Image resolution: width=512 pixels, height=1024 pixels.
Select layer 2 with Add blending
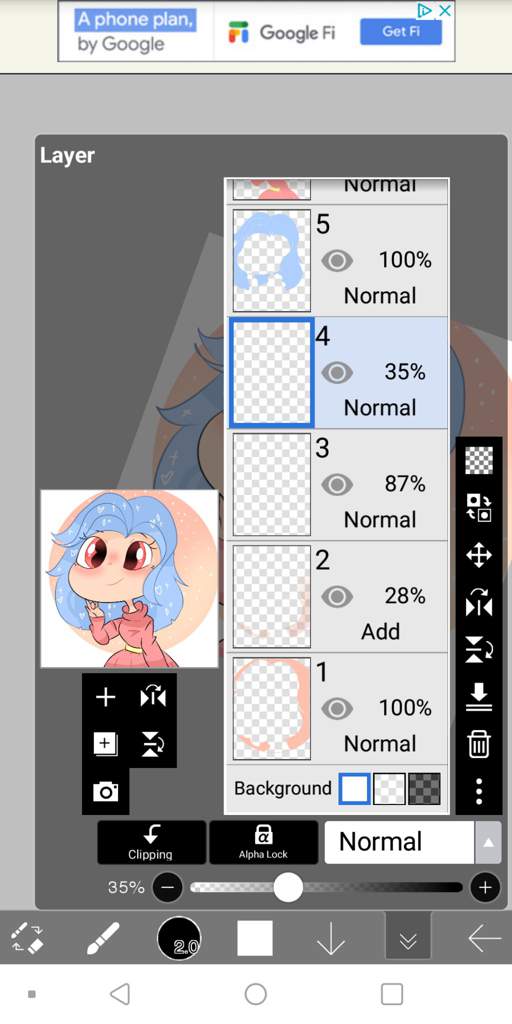pyautogui.click(x=338, y=597)
